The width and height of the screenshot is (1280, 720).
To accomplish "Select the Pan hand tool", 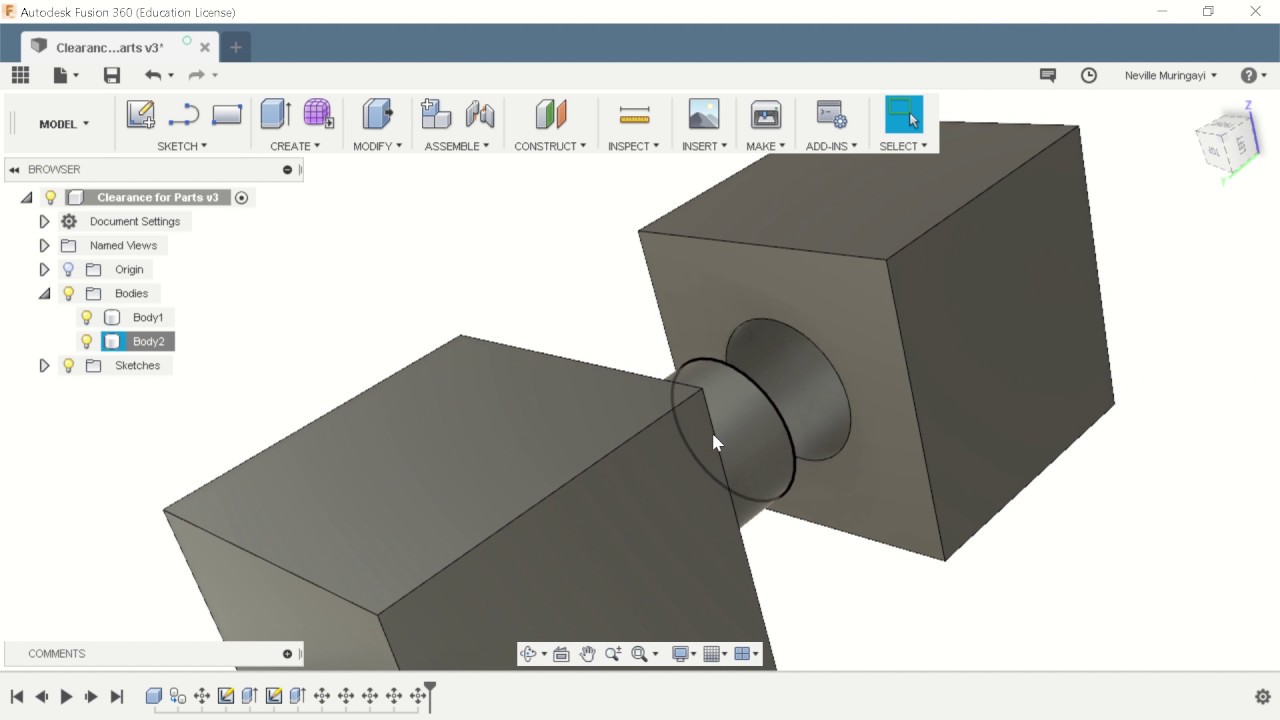I will pyautogui.click(x=587, y=654).
